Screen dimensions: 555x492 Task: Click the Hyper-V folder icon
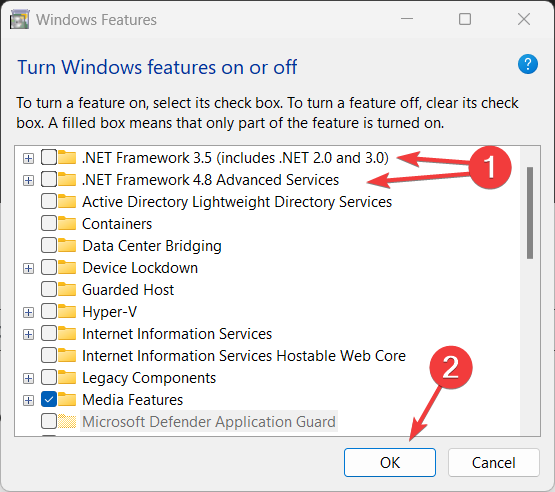[67, 312]
